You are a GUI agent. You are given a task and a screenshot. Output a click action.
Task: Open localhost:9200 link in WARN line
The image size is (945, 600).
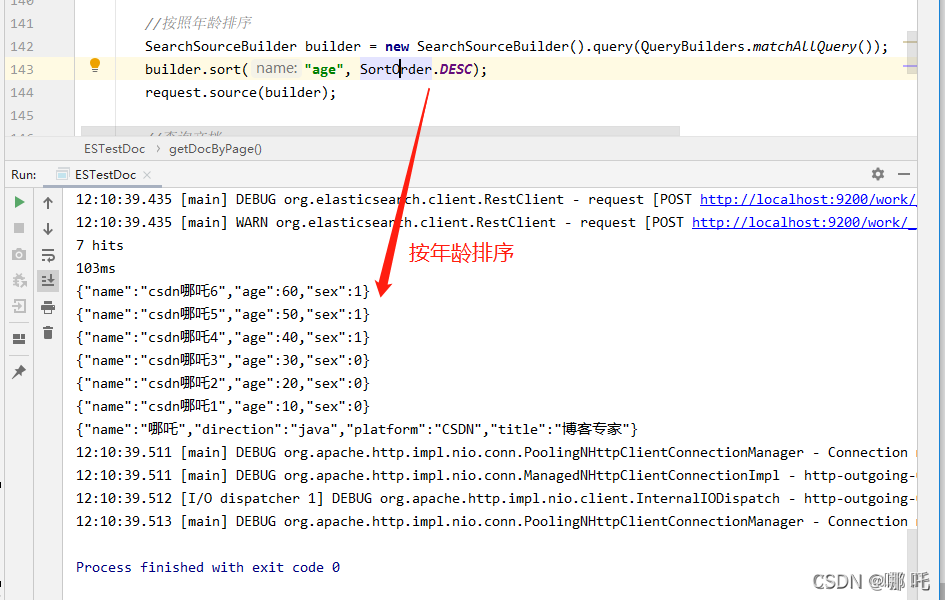(804, 222)
